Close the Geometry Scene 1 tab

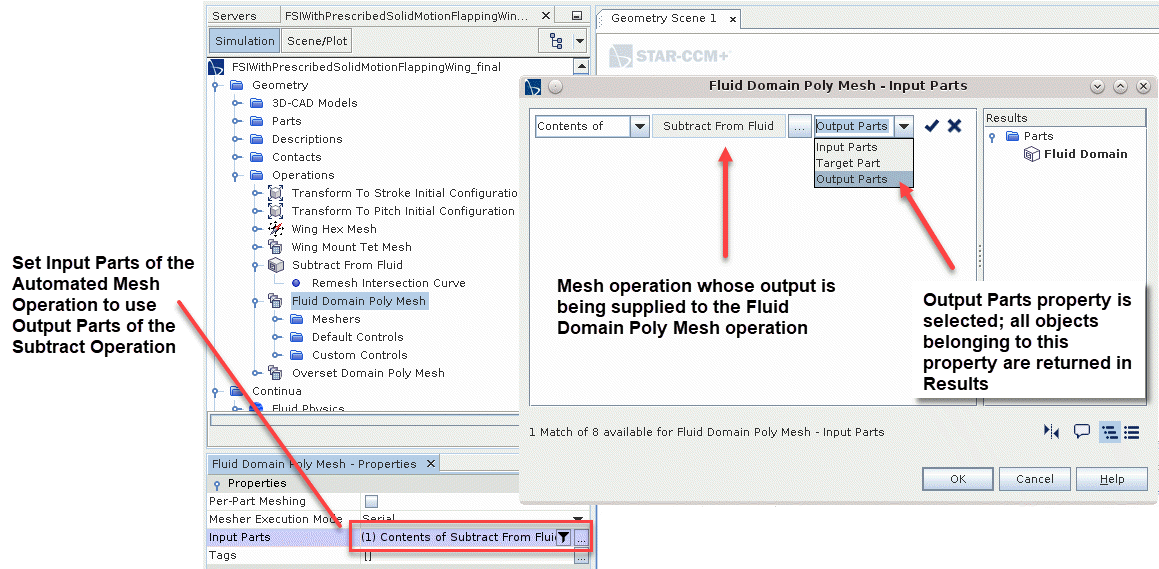[733, 19]
